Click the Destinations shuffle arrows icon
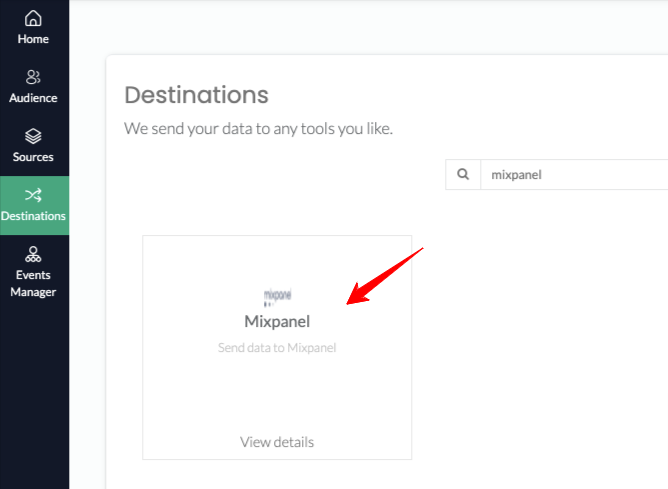The width and height of the screenshot is (668, 489). click(33, 195)
